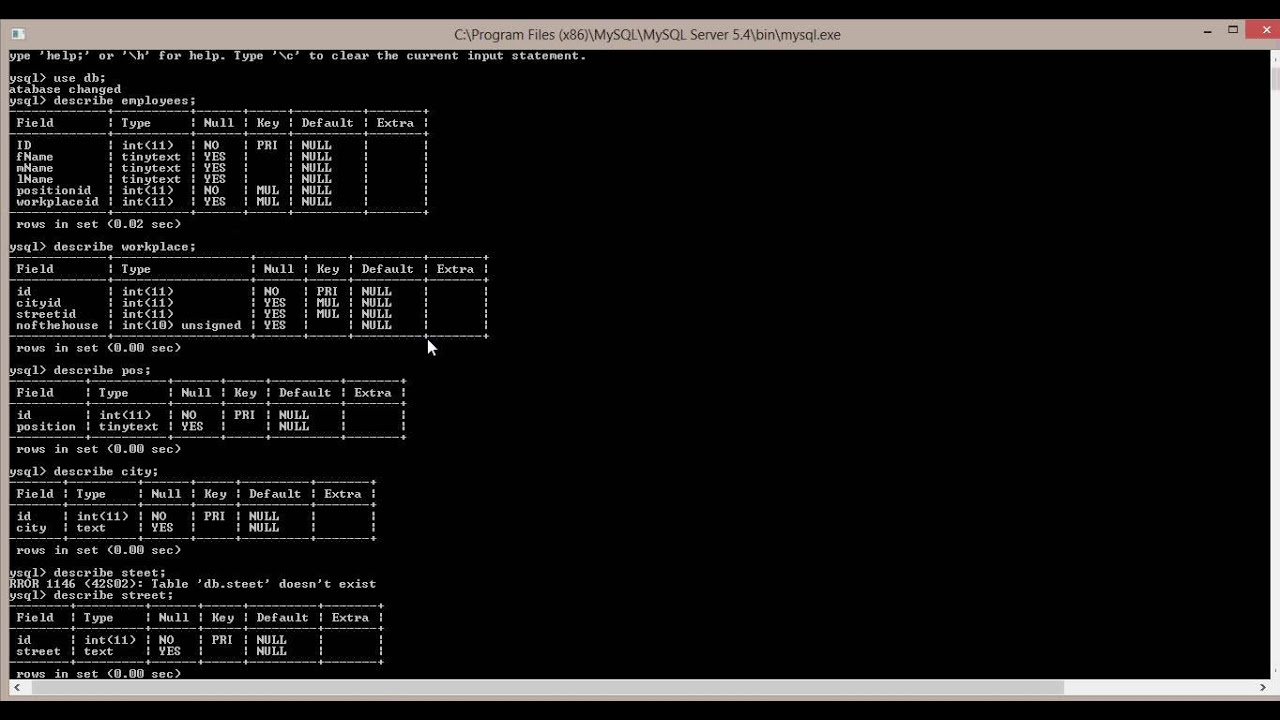
Task: Minimize the mysql.exe console window
Action: click(1208, 33)
